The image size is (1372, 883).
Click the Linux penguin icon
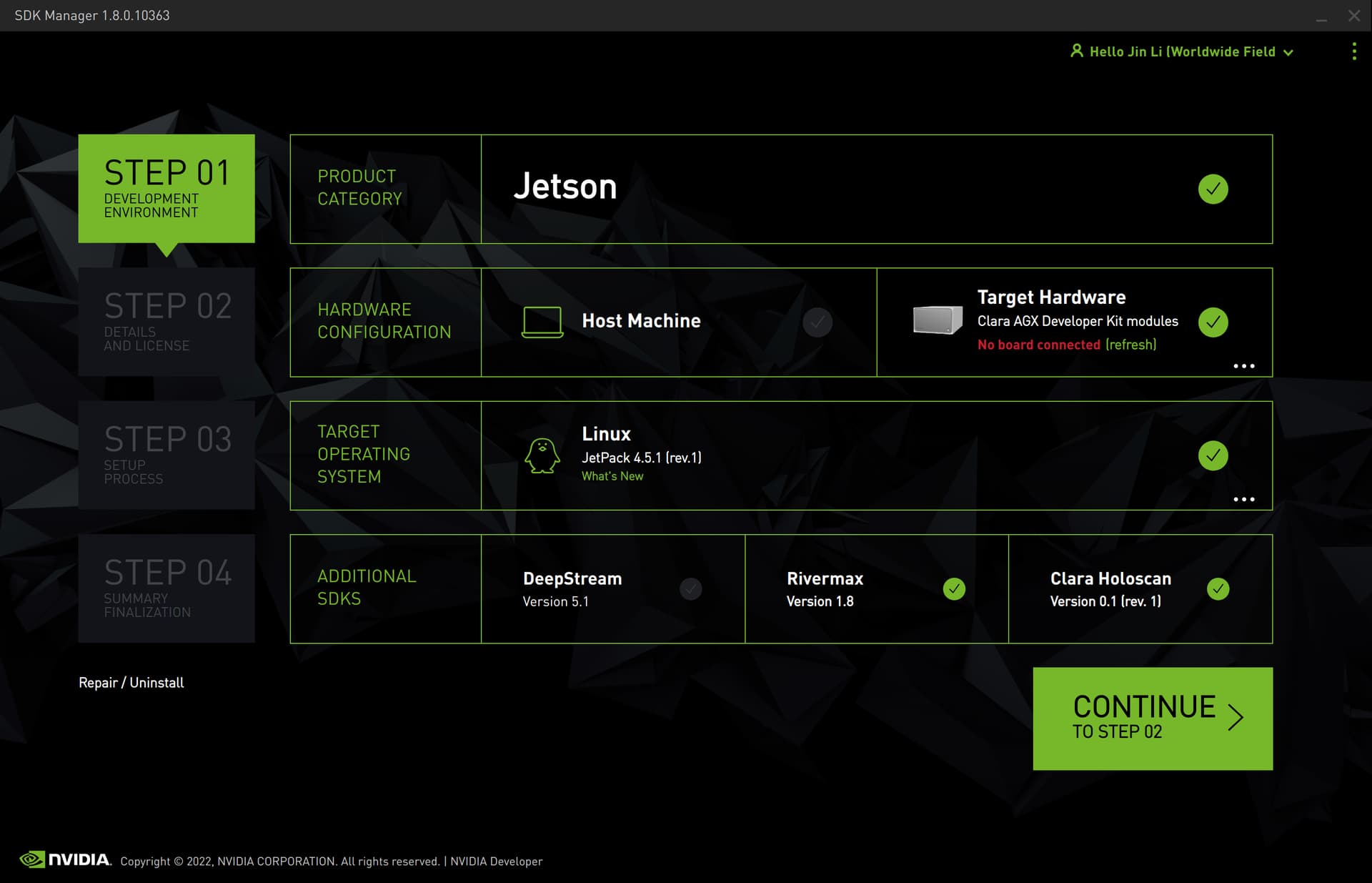[542, 455]
